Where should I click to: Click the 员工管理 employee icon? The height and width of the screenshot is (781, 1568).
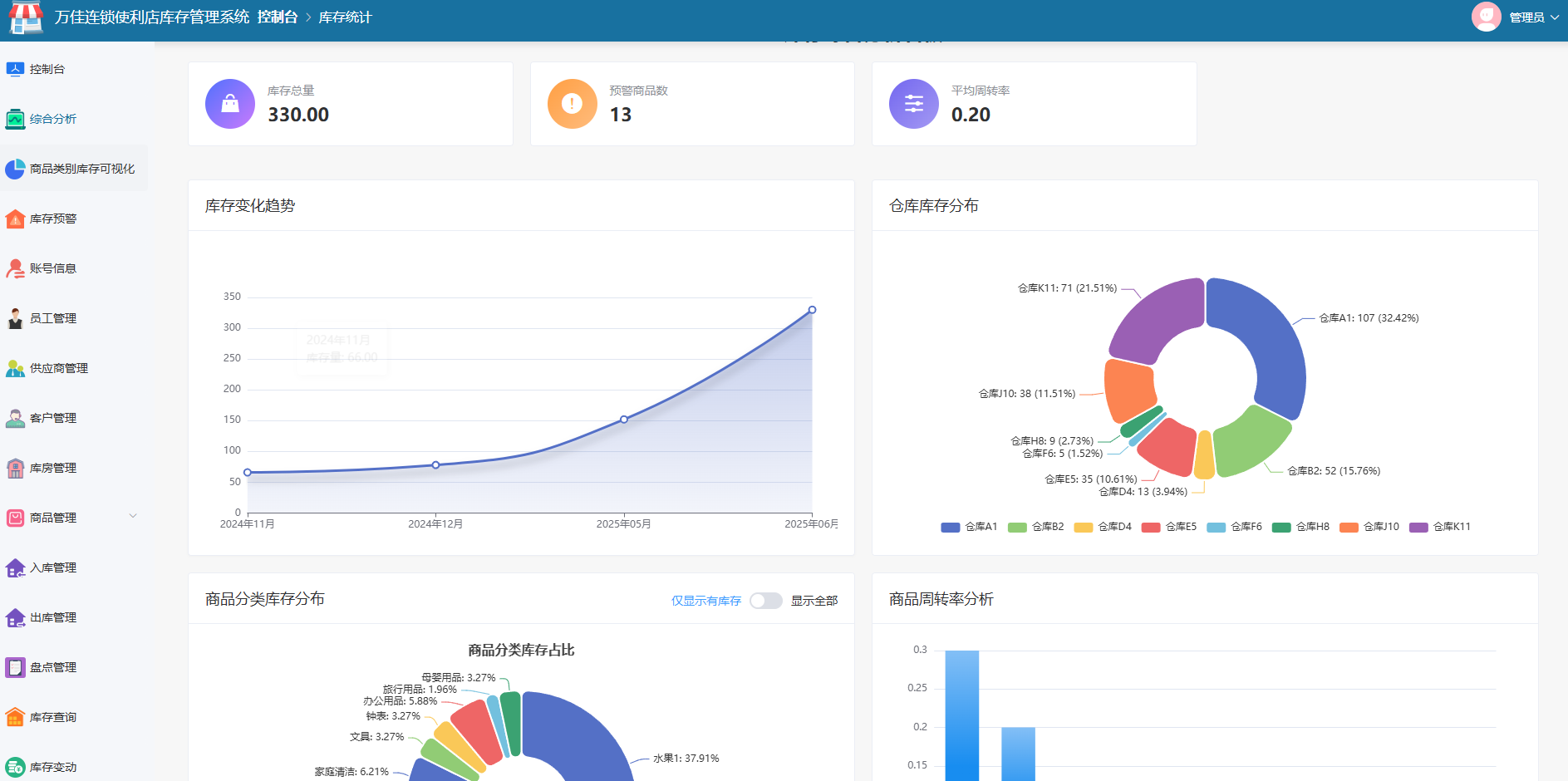click(x=15, y=318)
